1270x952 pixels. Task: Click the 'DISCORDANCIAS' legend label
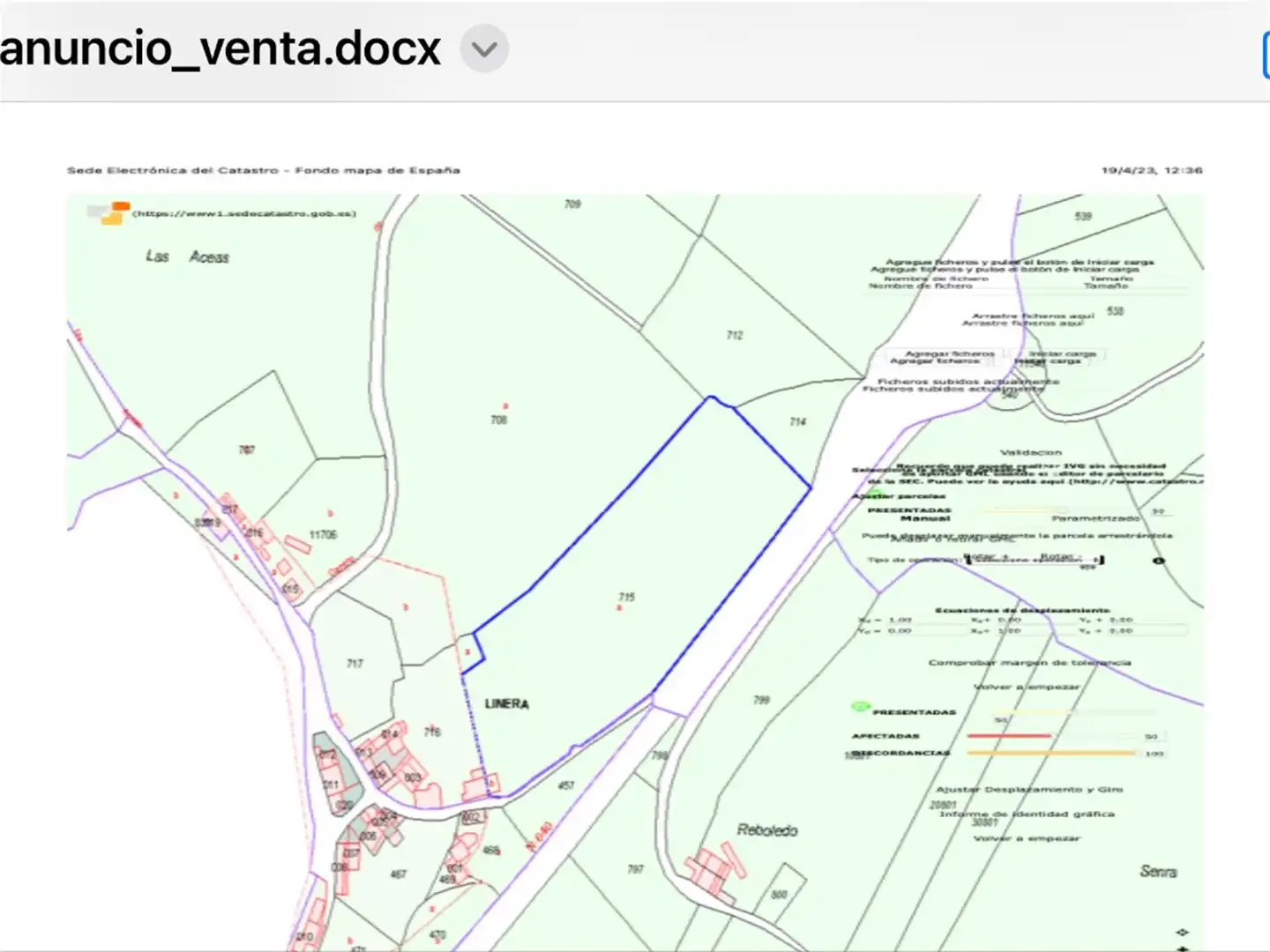(x=900, y=753)
